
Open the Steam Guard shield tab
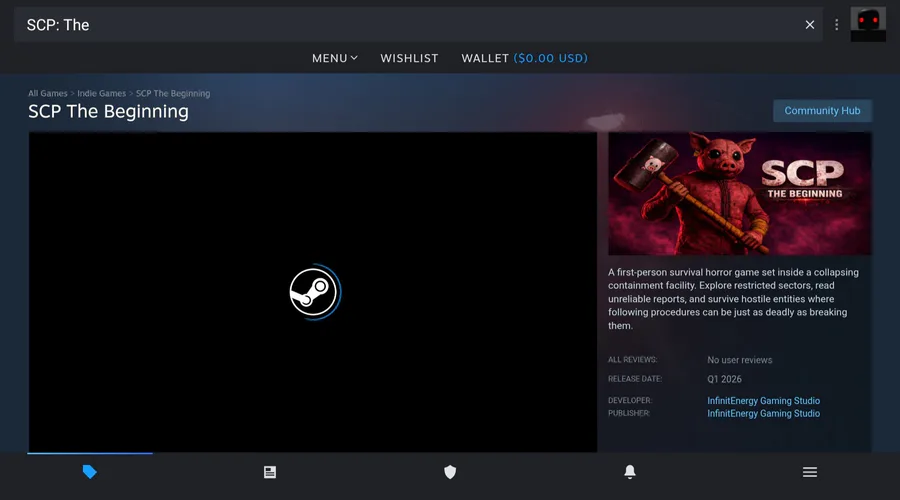pos(450,472)
